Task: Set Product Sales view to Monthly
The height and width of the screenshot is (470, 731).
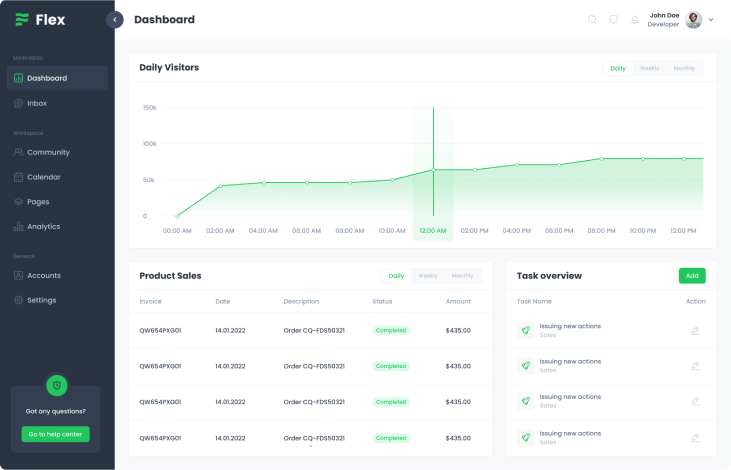Action: [462, 275]
